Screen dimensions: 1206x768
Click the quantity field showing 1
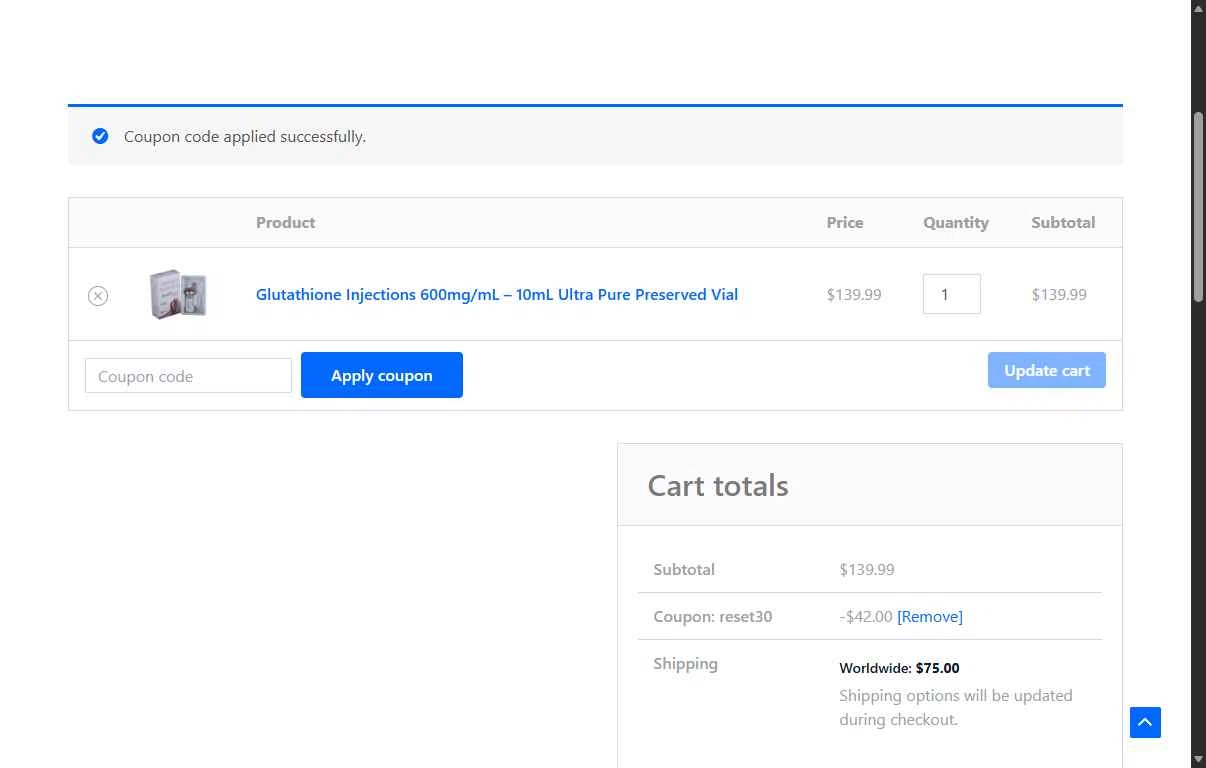[952, 294]
